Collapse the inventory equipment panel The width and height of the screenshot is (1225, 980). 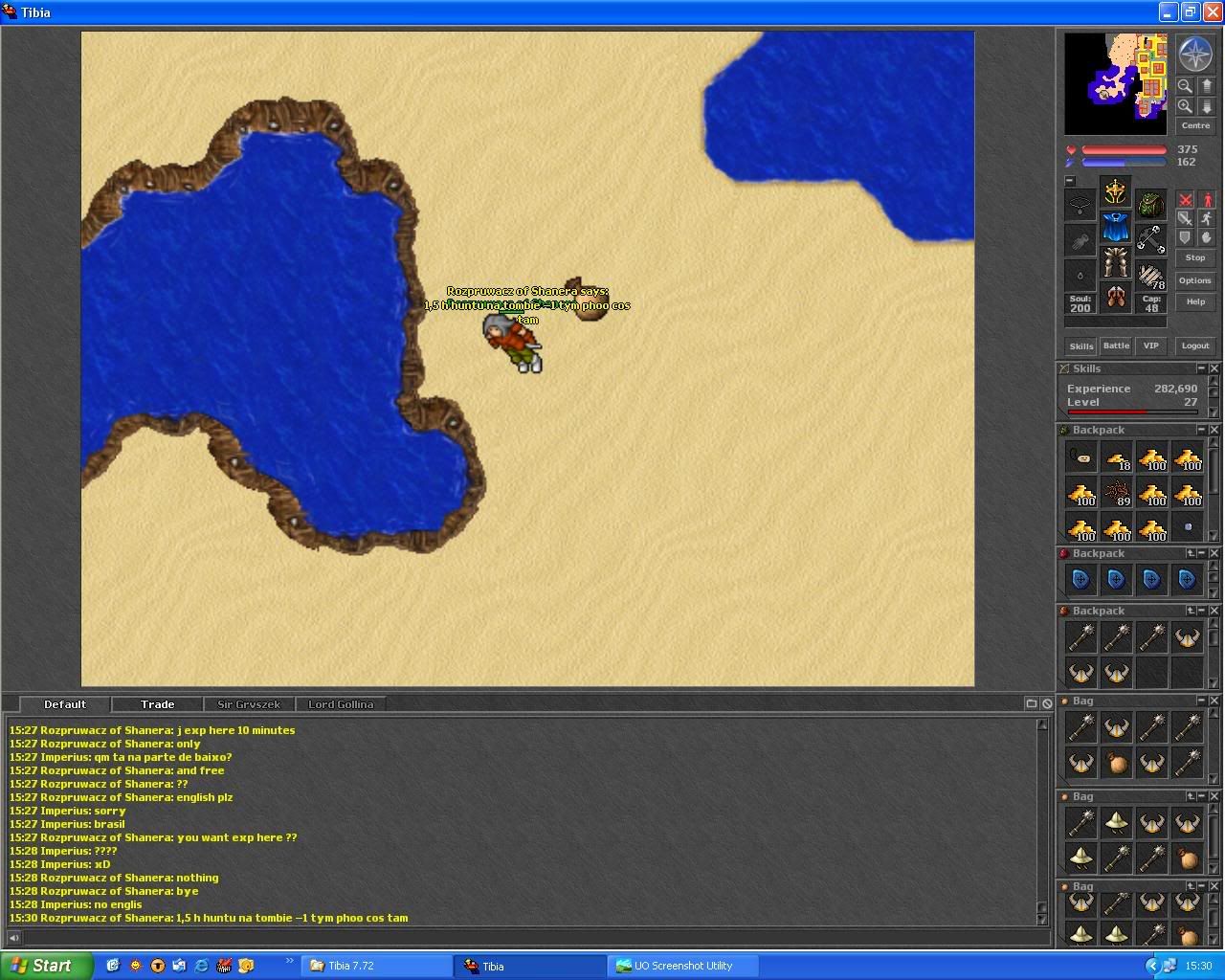(x=1070, y=181)
